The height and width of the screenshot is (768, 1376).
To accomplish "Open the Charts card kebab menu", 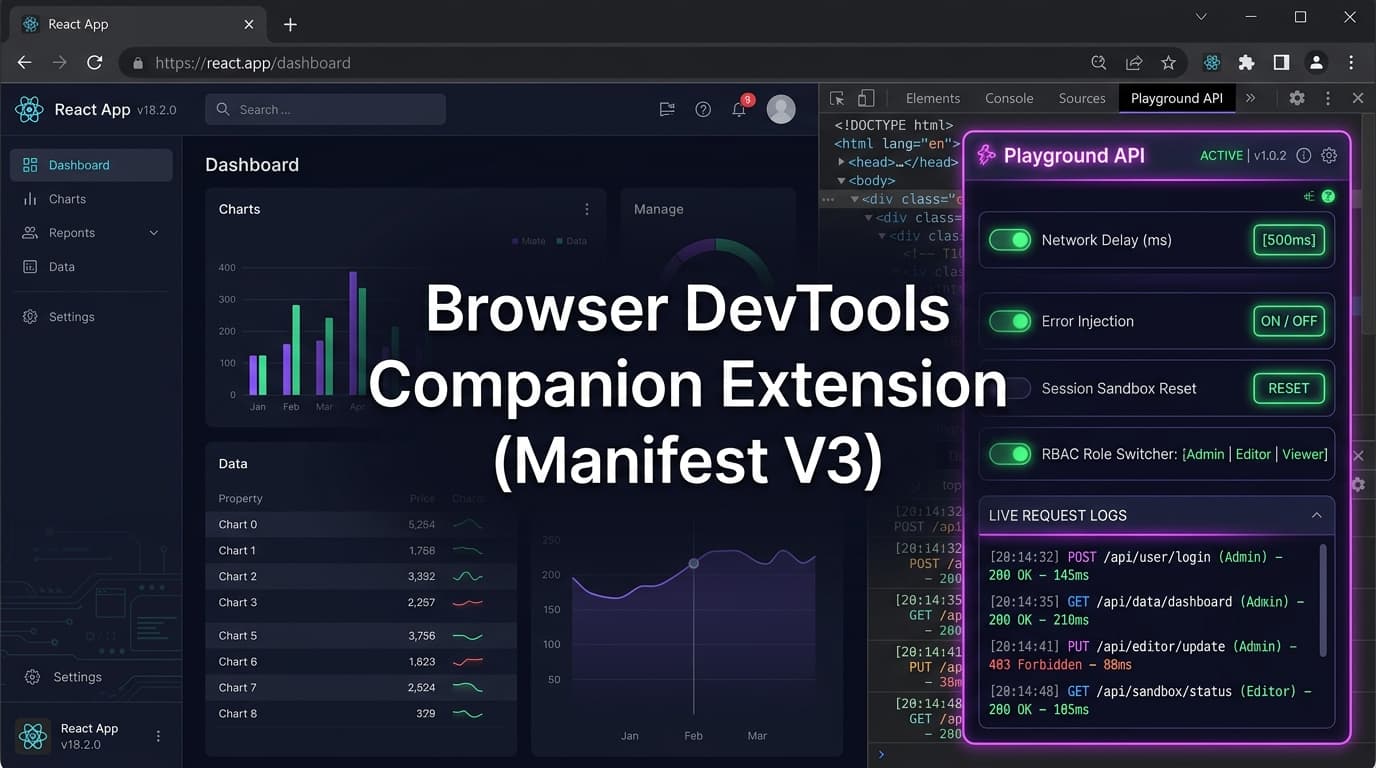I will point(587,209).
